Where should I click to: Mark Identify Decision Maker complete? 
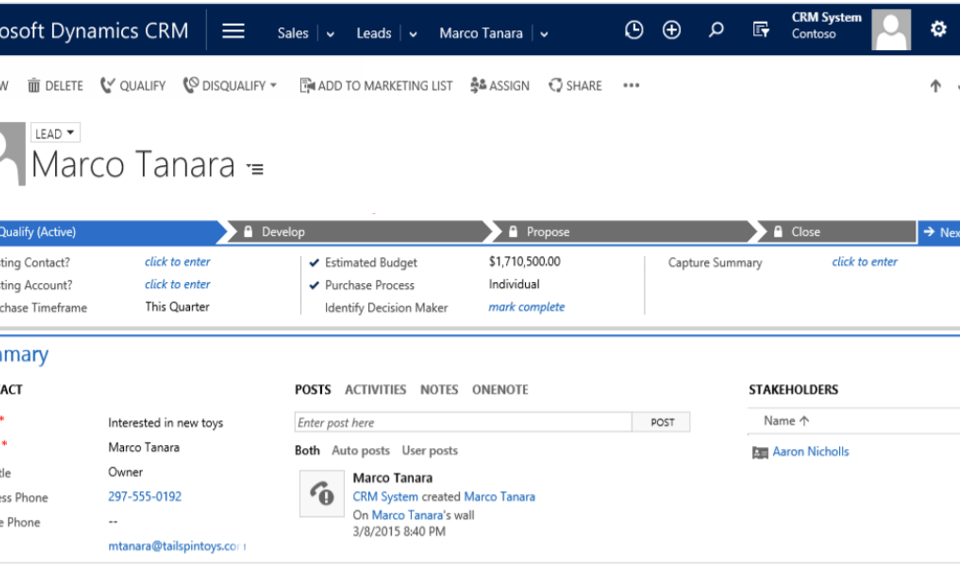(527, 307)
